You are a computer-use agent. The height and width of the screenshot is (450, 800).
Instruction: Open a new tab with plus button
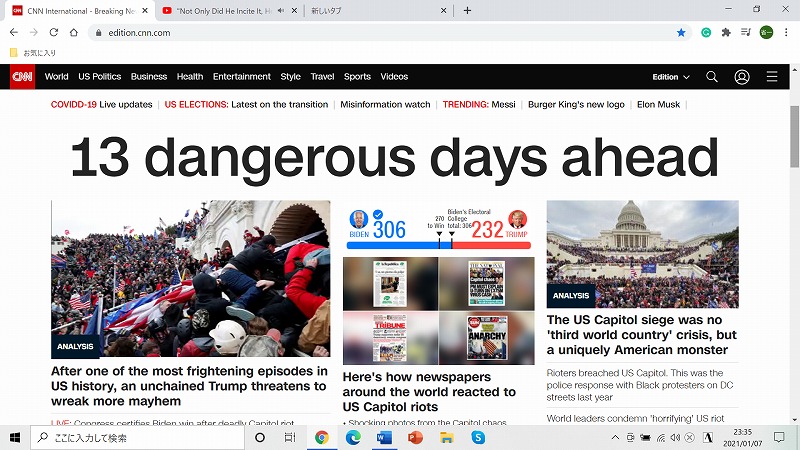(x=467, y=10)
